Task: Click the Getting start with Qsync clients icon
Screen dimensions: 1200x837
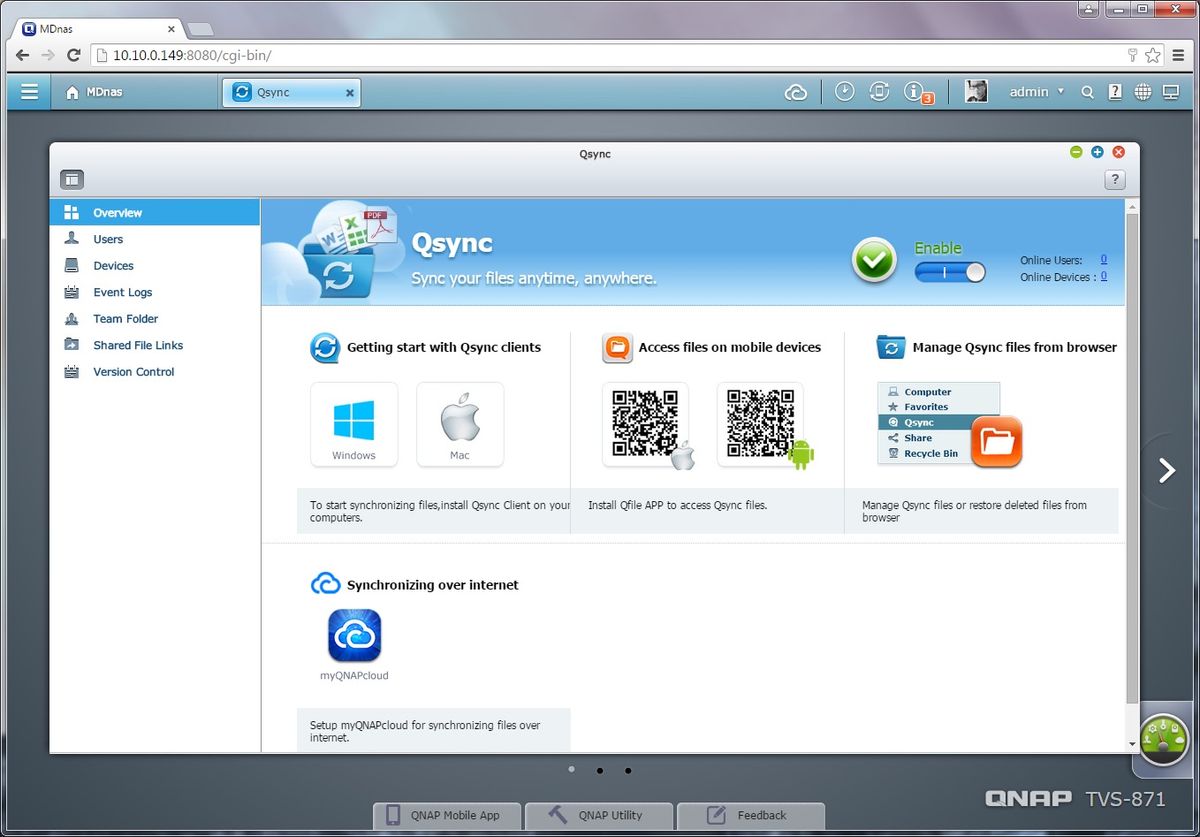Action: (325, 348)
